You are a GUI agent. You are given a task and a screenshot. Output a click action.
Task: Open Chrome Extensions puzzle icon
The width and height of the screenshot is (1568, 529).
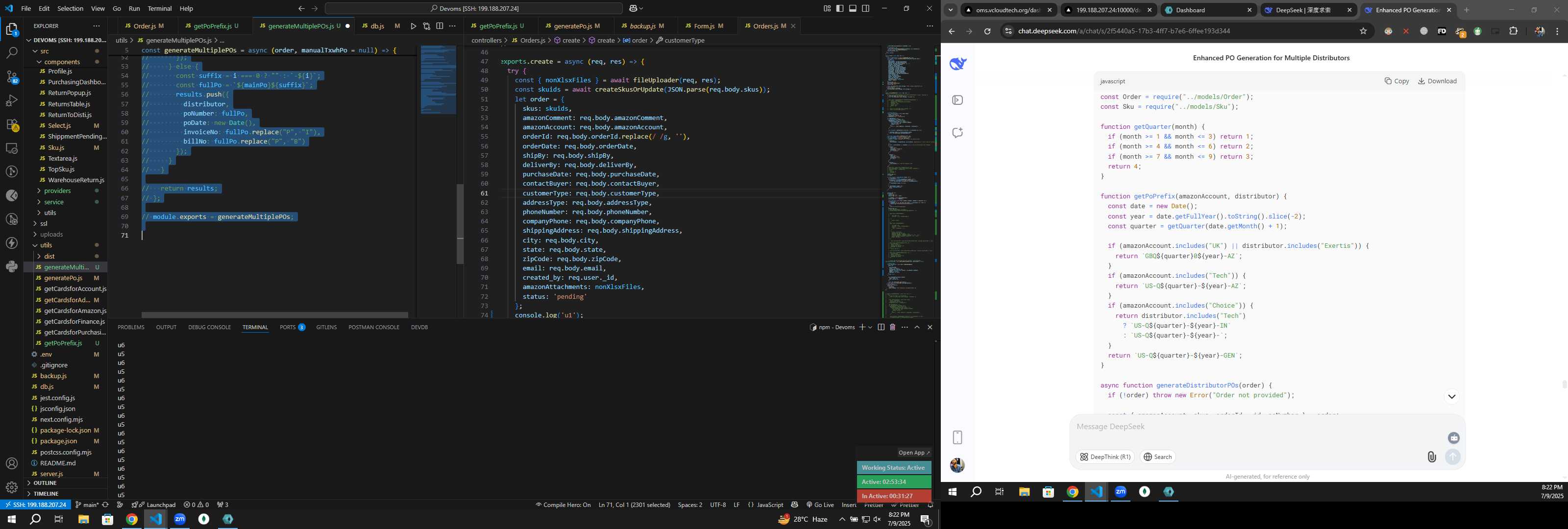1513,31
